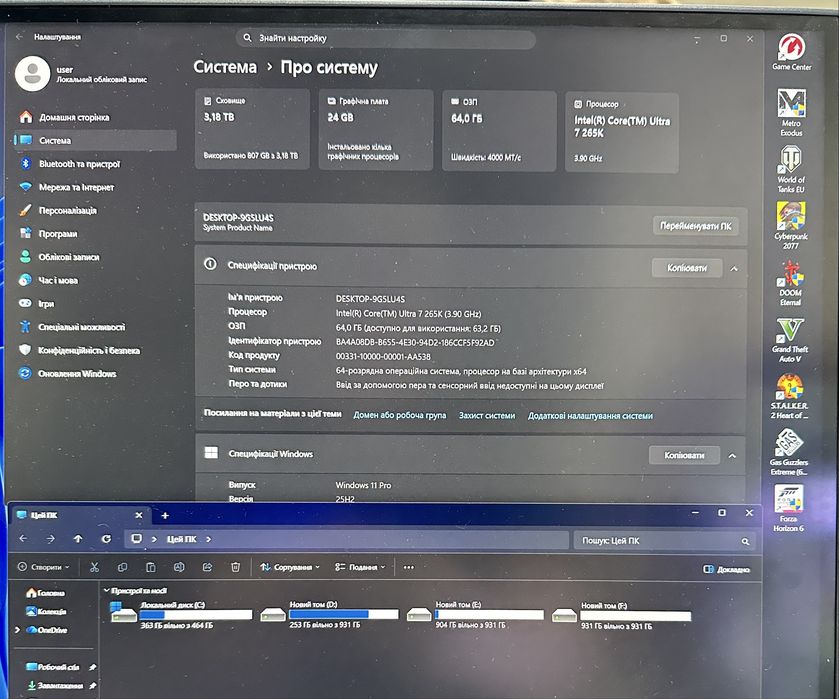
Task: Click Перейменувати ПК button
Action: coord(696,226)
